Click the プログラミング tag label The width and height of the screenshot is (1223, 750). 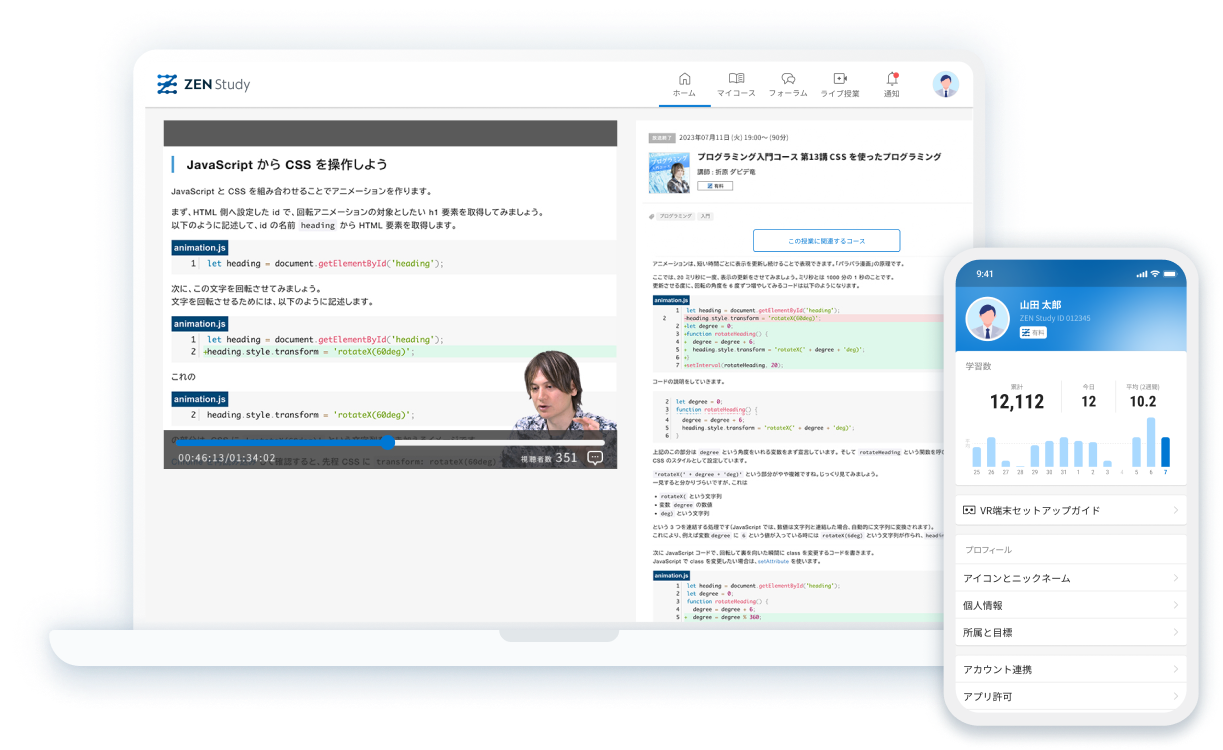(x=675, y=216)
